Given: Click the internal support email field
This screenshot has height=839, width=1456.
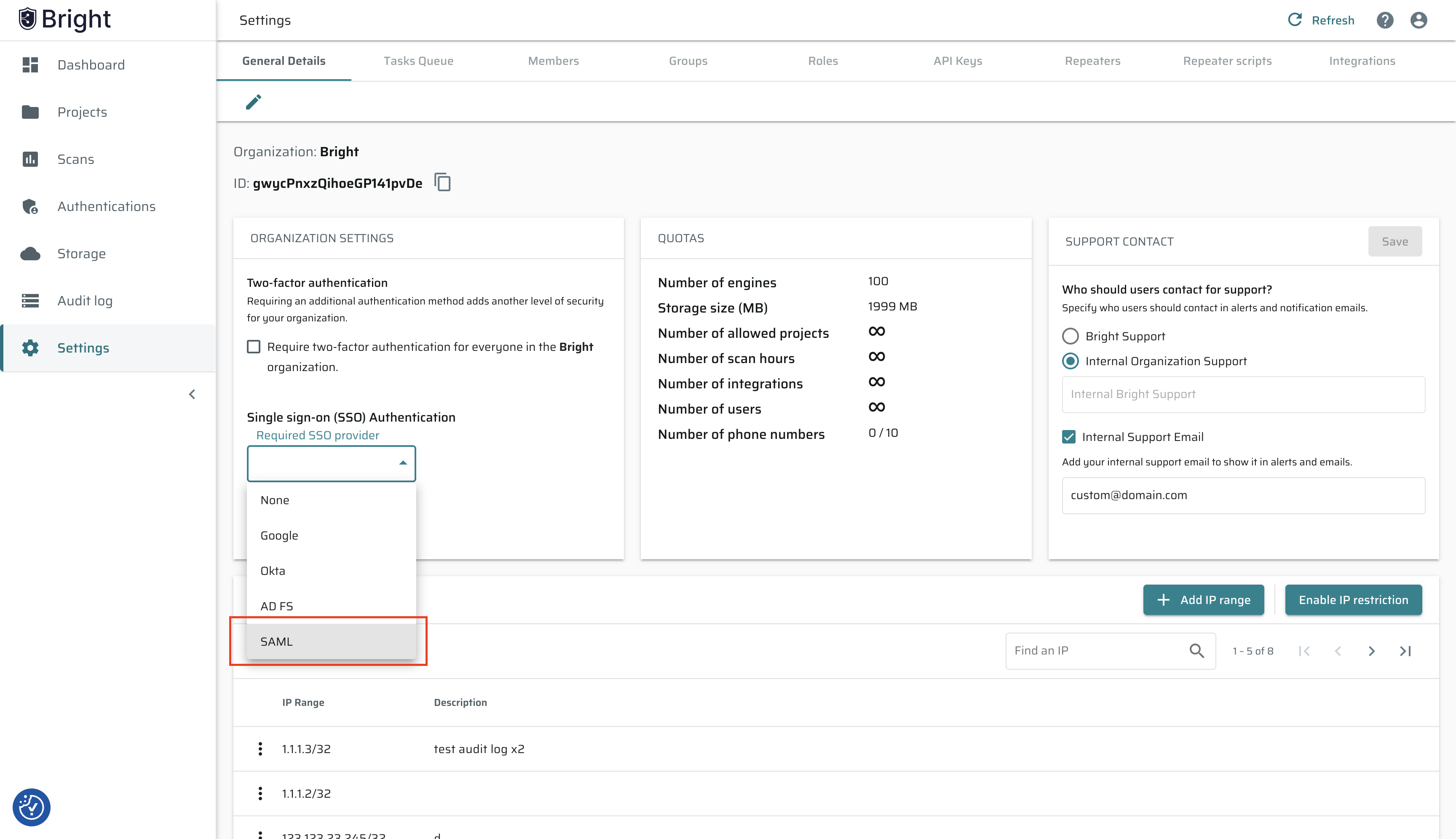Looking at the screenshot, I should [x=1243, y=496].
